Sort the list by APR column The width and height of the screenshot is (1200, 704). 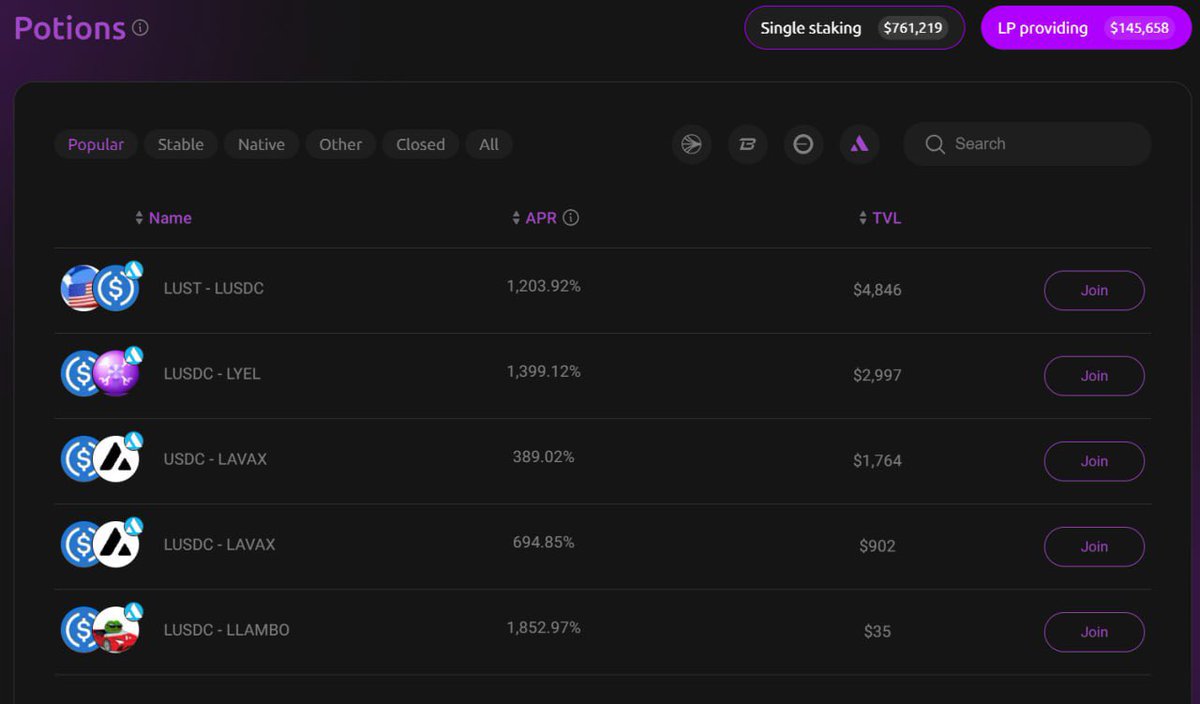(535, 218)
